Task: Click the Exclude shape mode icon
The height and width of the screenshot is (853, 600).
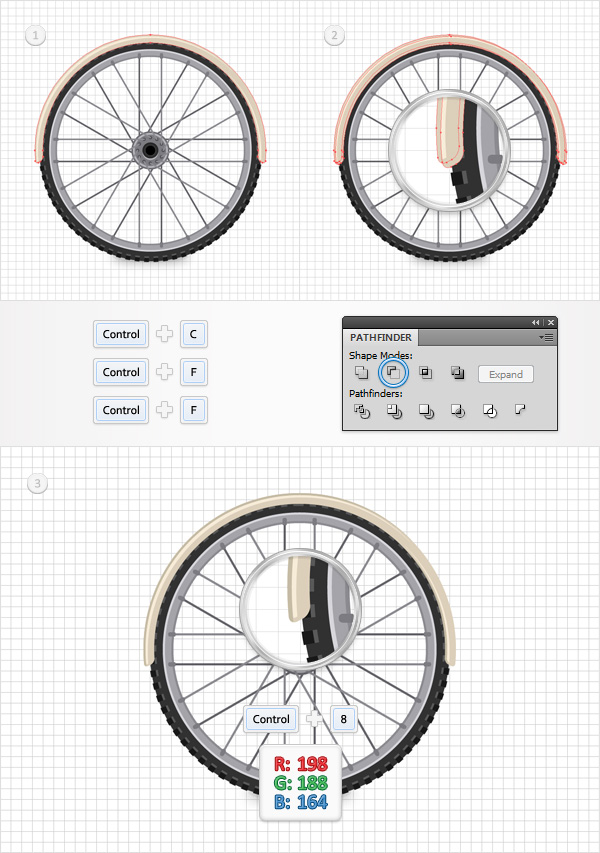Action: pos(457,373)
